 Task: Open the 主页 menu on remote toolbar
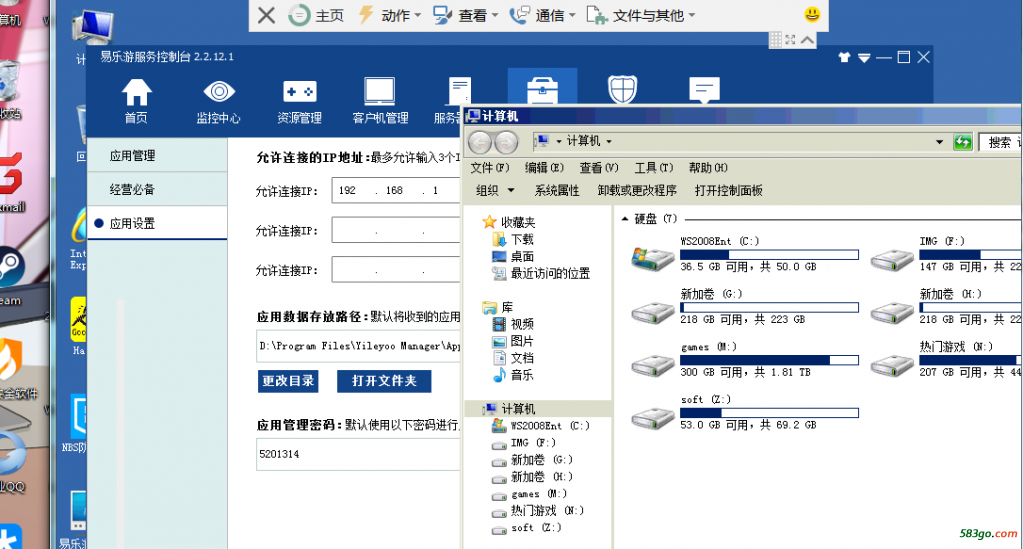[316, 15]
